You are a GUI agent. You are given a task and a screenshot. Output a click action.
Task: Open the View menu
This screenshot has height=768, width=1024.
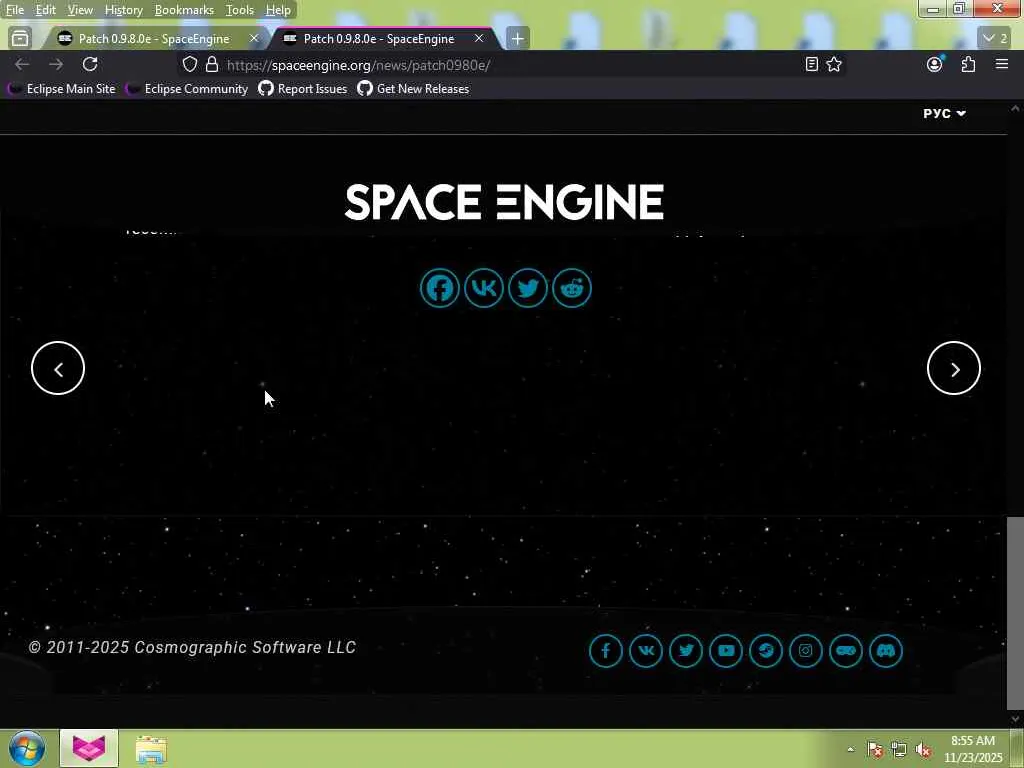[80, 10]
